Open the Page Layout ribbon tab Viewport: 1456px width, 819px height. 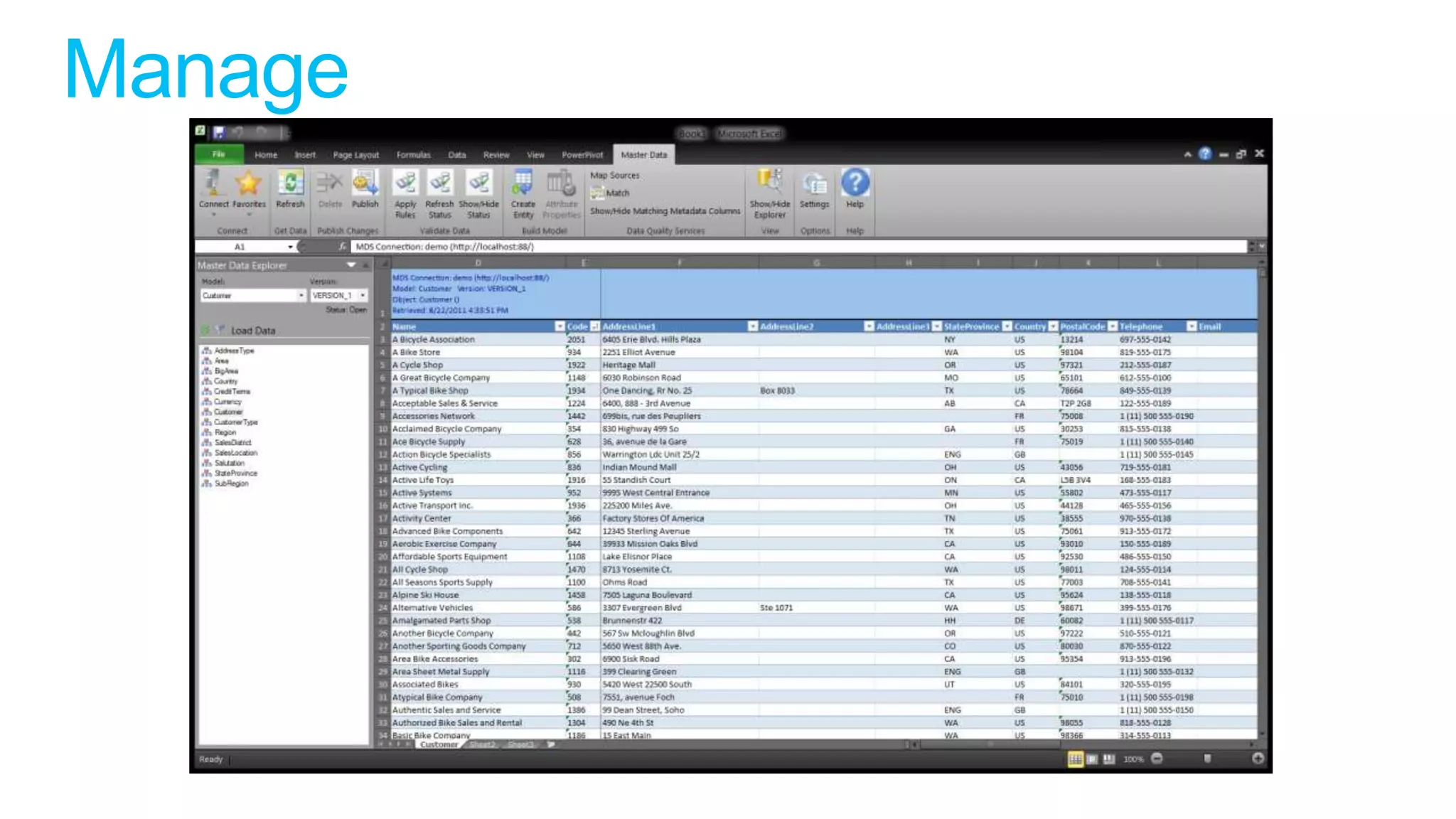coord(355,155)
